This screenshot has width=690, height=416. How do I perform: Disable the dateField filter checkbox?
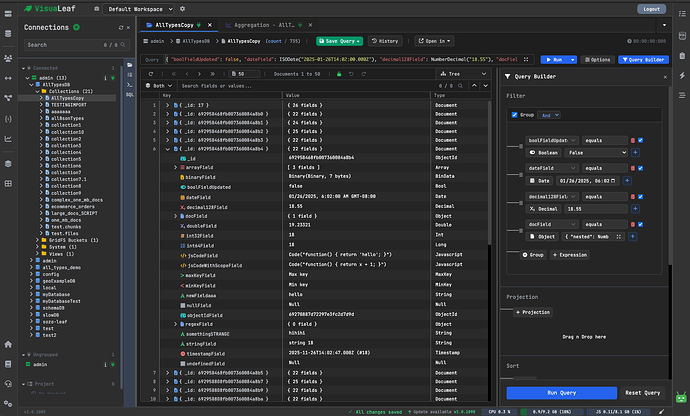pos(641,168)
